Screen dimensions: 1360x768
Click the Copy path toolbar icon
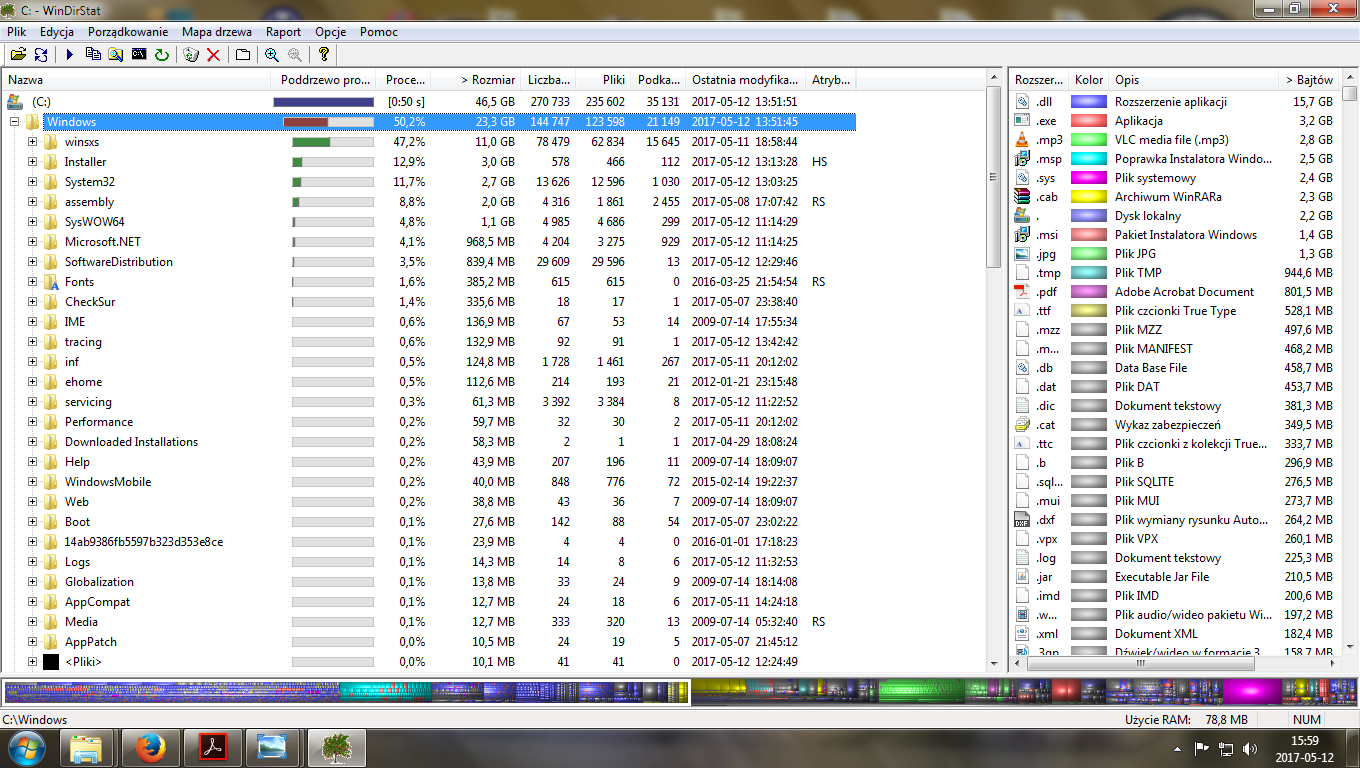click(93, 55)
